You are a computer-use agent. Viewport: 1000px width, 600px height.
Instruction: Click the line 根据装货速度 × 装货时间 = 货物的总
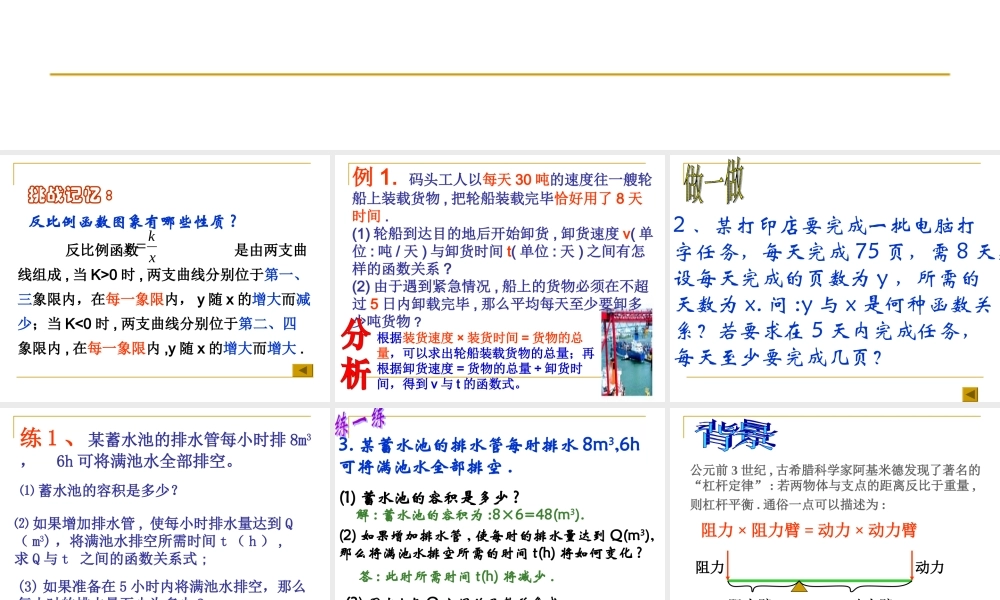pyautogui.click(x=480, y=338)
